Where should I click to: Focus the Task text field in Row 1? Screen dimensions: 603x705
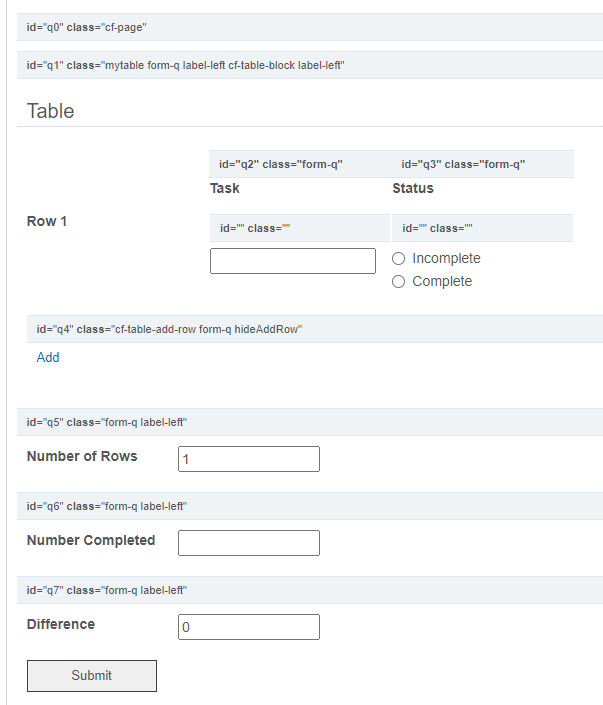pyautogui.click(x=293, y=261)
